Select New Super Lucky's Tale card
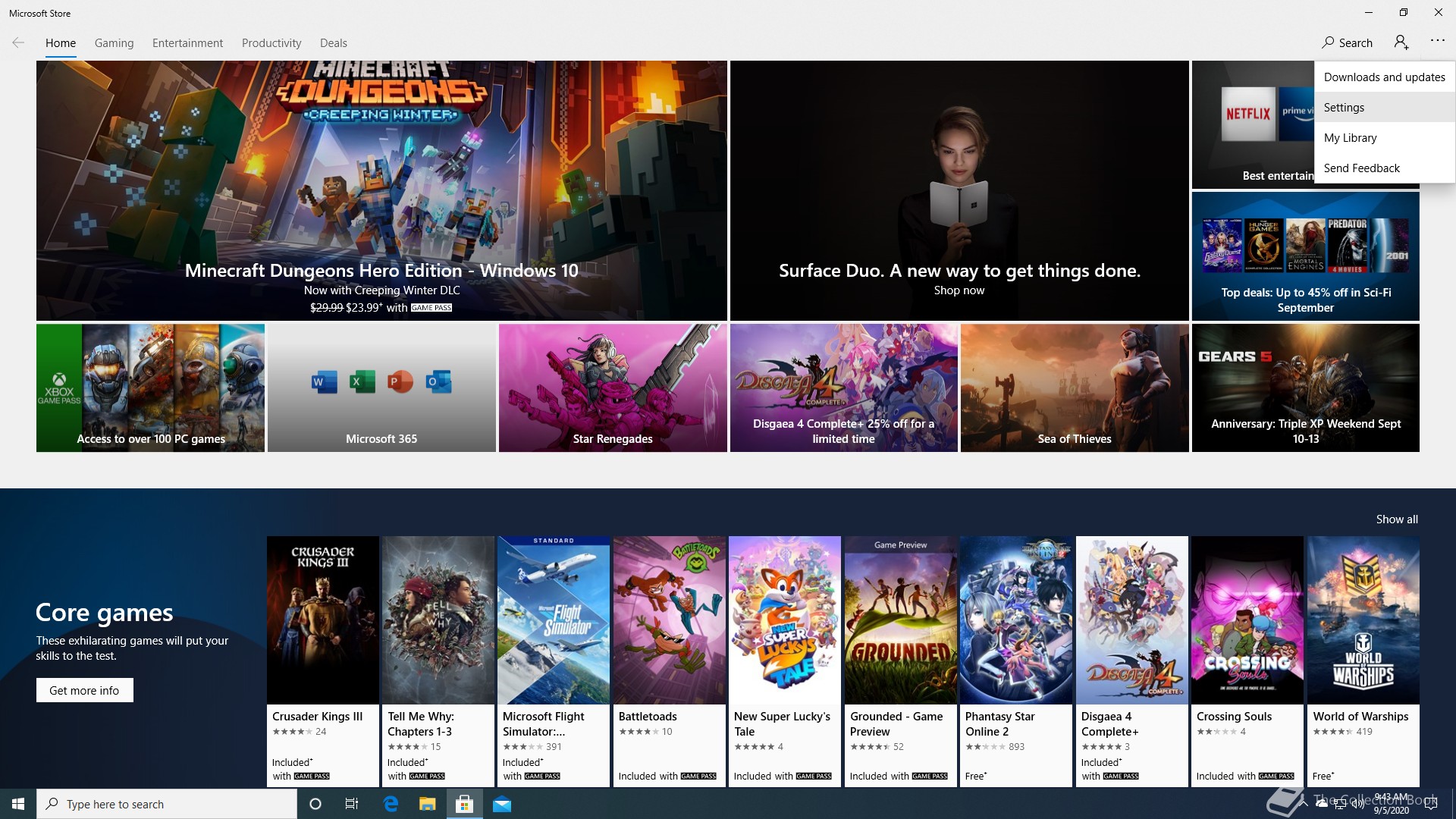The width and height of the screenshot is (1456, 819). (x=785, y=661)
